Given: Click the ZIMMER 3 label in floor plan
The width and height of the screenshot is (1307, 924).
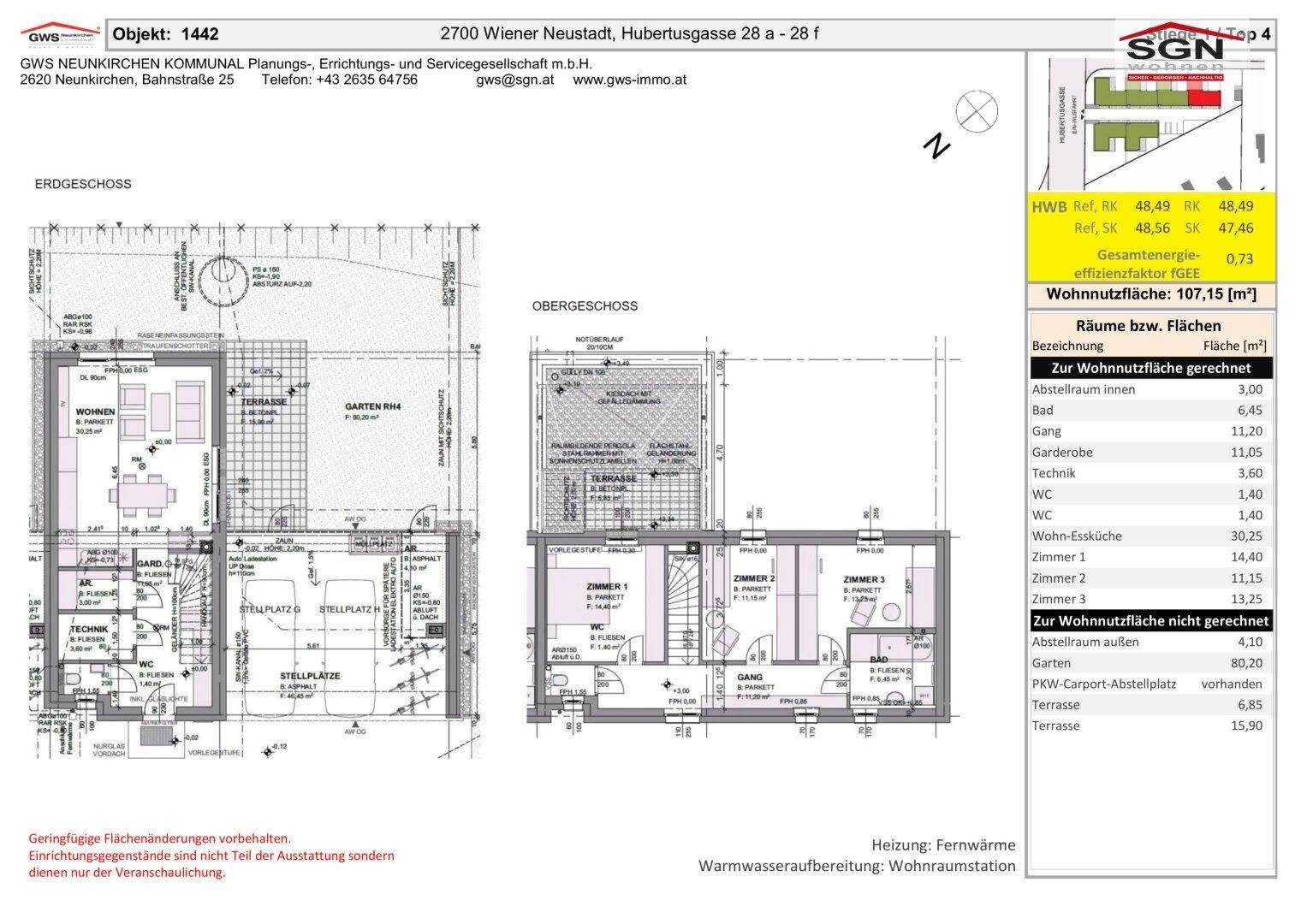Looking at the screenshot, I should (864, 579).
